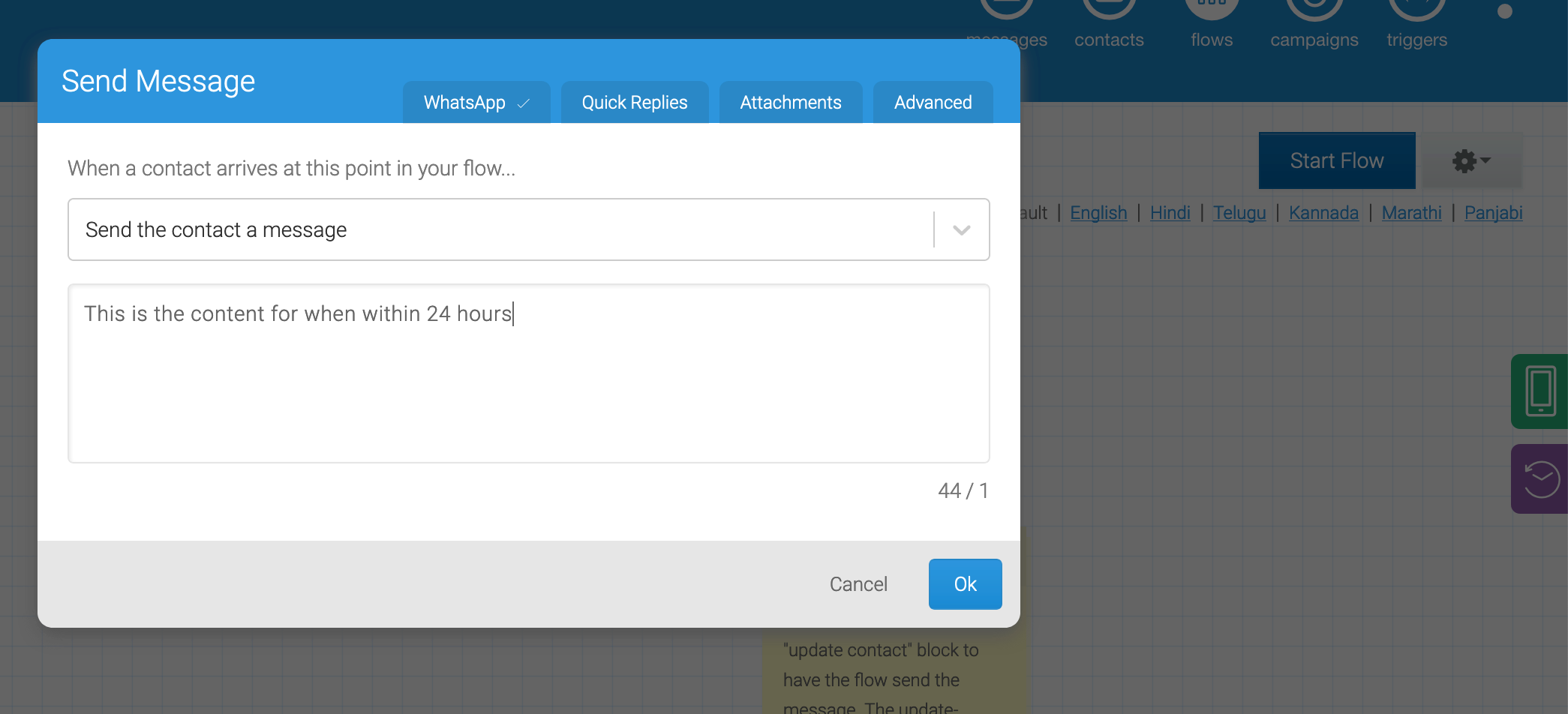Start the flow with the Start Flow button
1568x714 pixels.
coord(1336,160)
